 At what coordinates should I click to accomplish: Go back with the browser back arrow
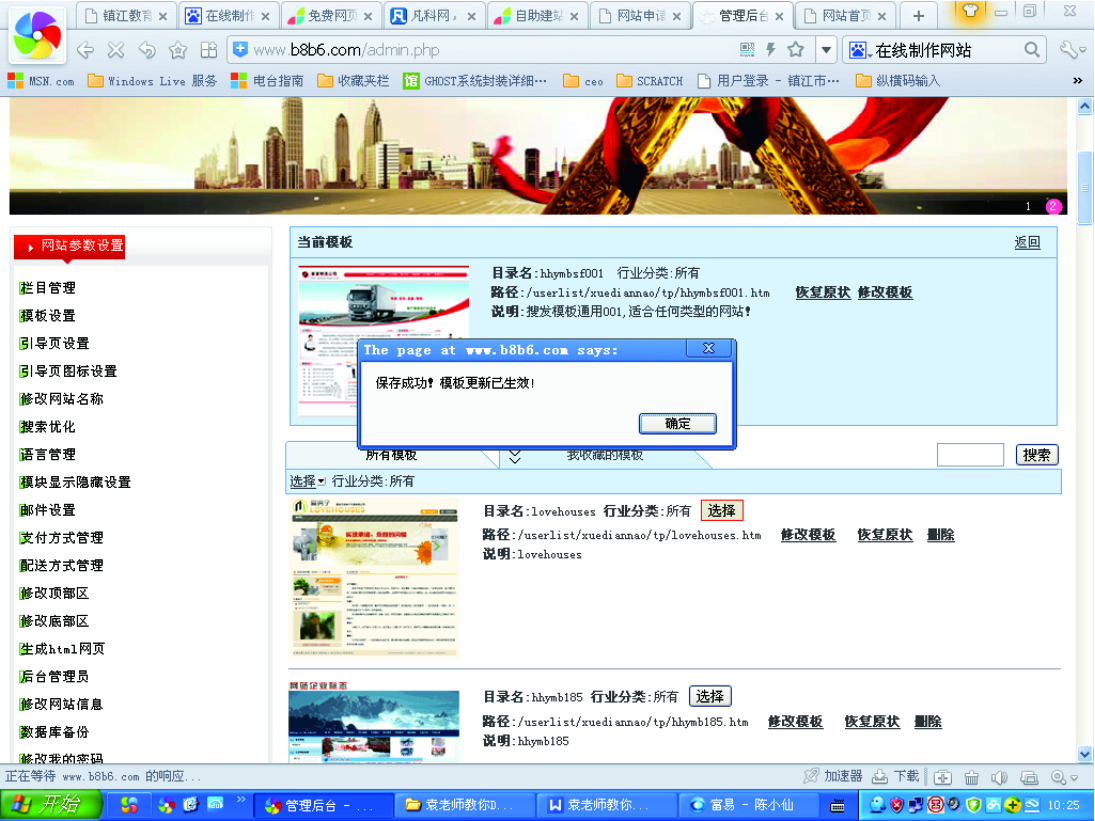pyautogui.click(x=85, y=50)
